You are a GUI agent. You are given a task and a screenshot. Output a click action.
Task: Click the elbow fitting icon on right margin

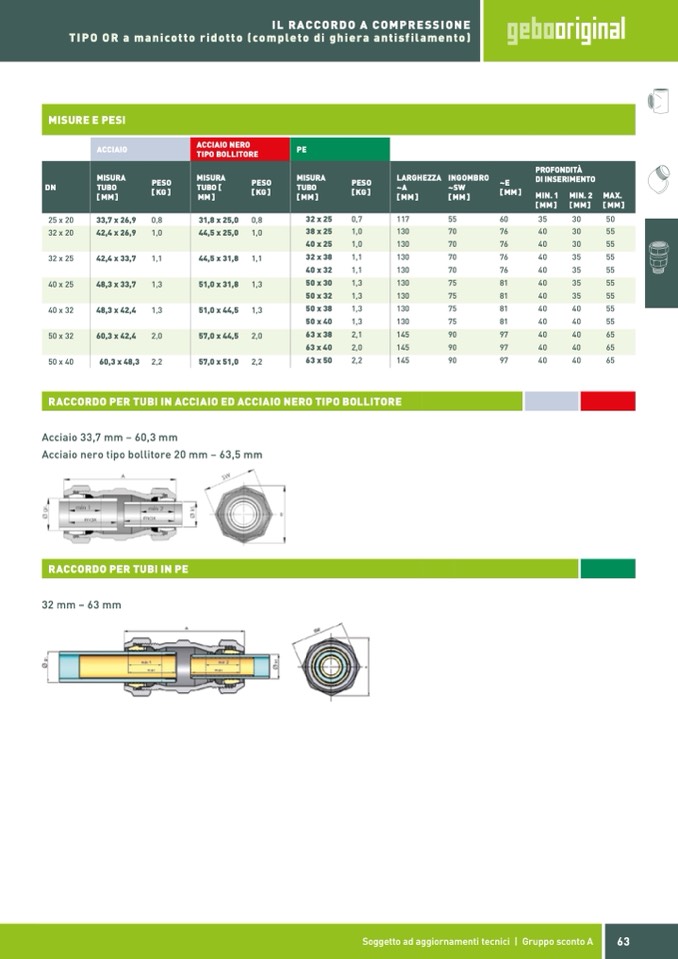tap(657, 179)
